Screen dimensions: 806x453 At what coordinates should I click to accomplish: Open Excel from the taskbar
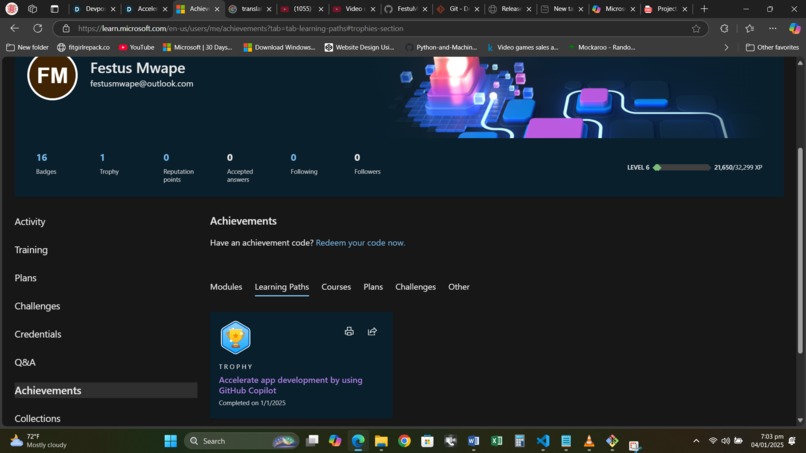(x=497, y=441)
